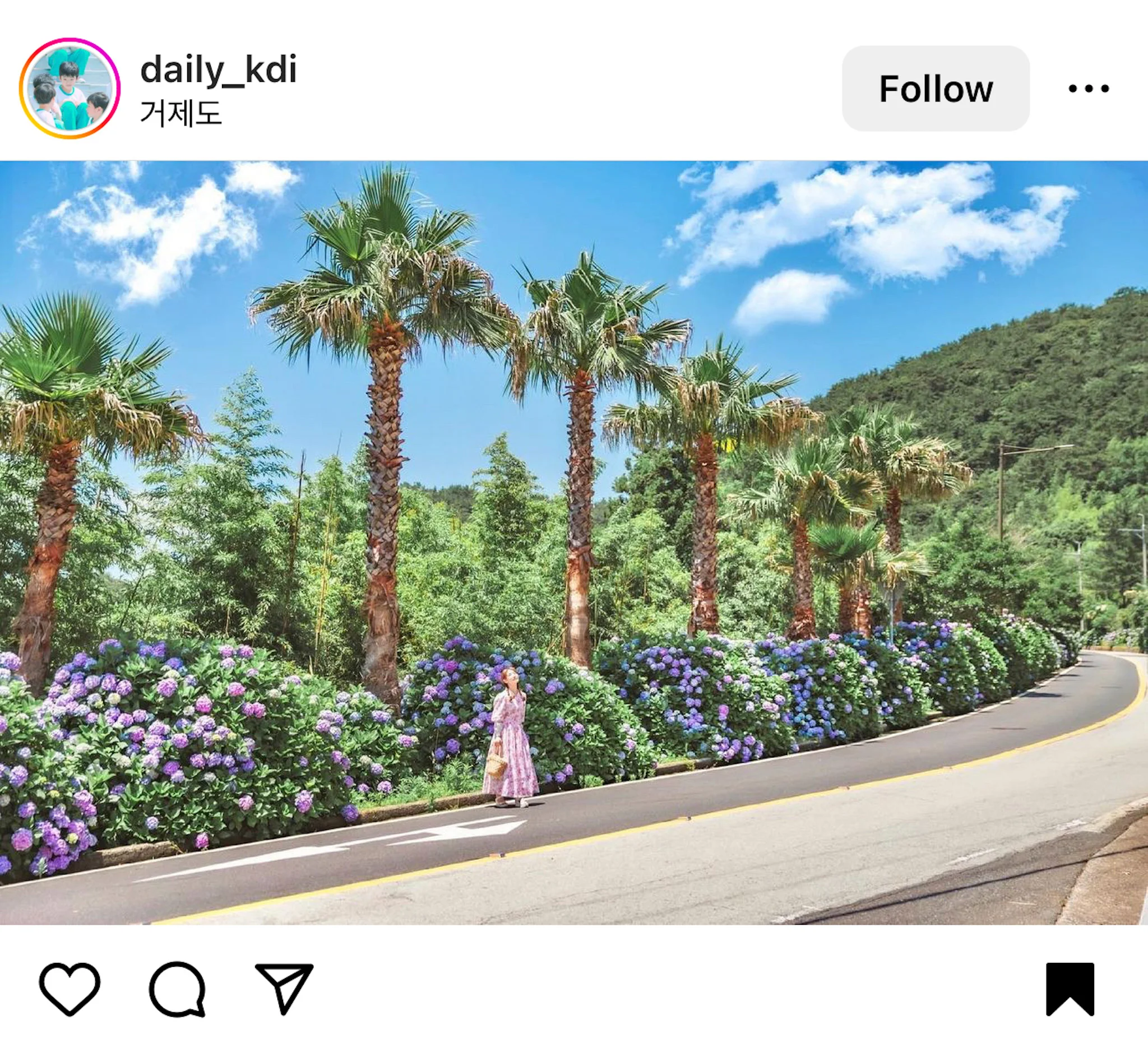The image size is (1148, 1052).
Task: Open the three-dot more options menu
Action: 1088,88
